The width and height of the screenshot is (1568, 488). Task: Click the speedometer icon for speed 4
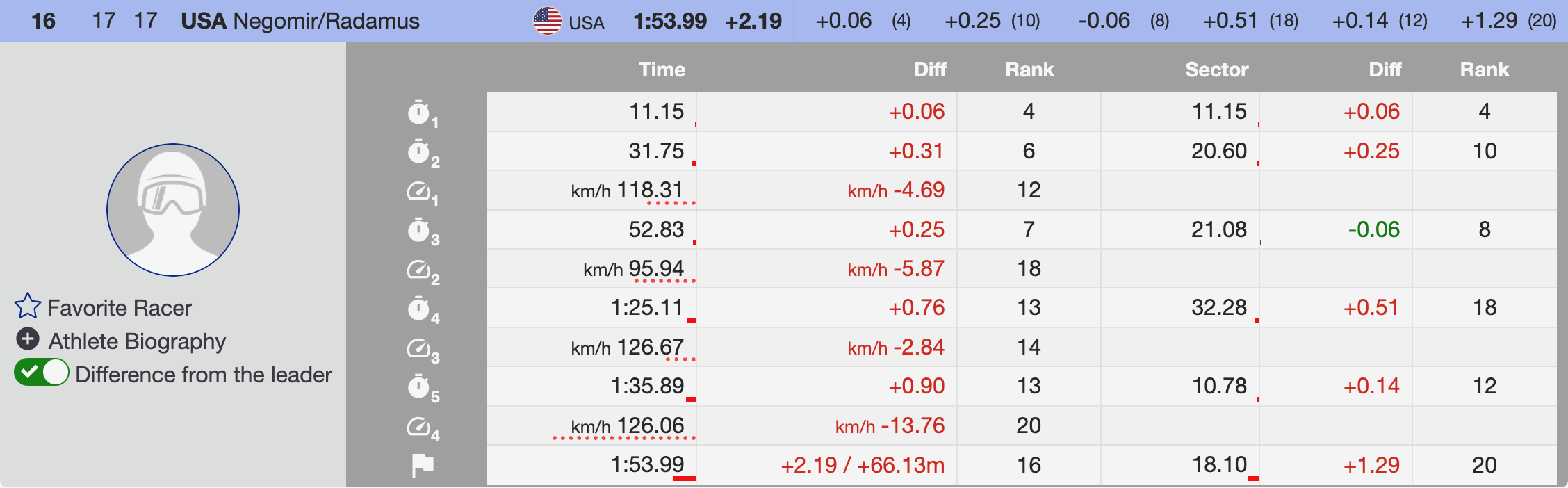(419, 425)
